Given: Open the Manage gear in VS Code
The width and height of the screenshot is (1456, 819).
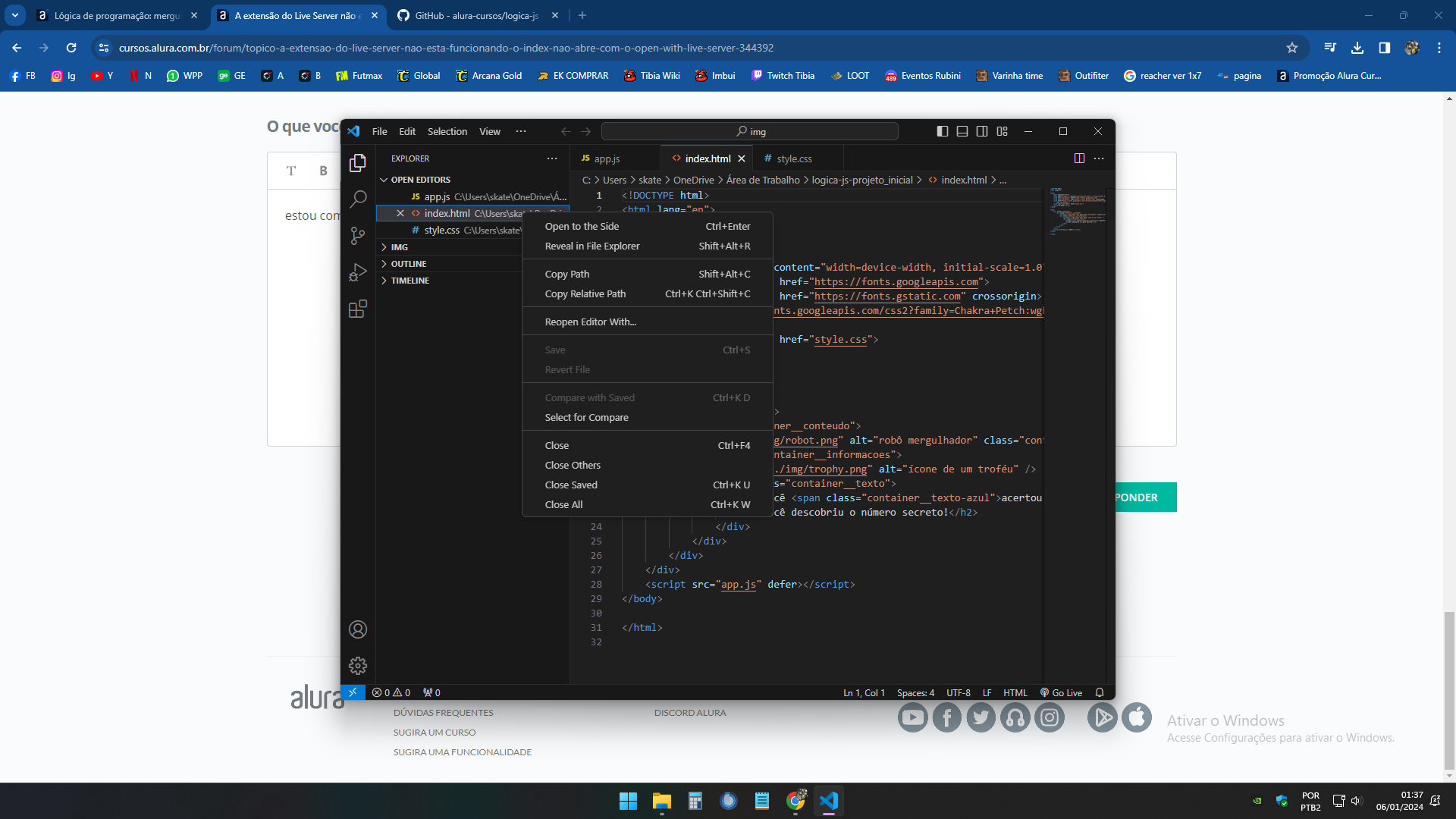Looking at the screenshot, I should click(x=358, y=666).
